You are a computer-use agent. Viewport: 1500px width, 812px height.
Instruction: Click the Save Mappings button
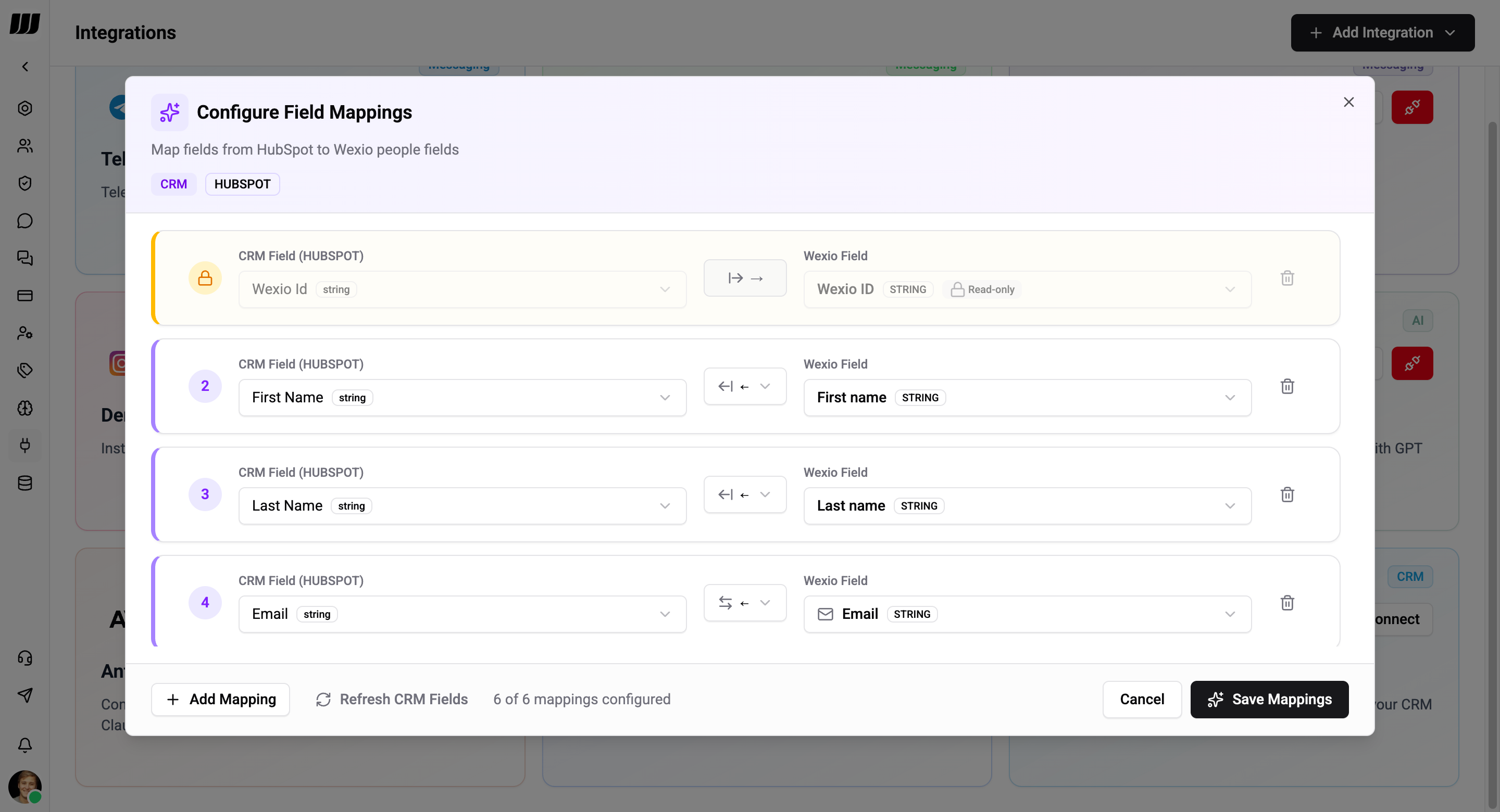pyautogui.click(x=1269, y=699)
